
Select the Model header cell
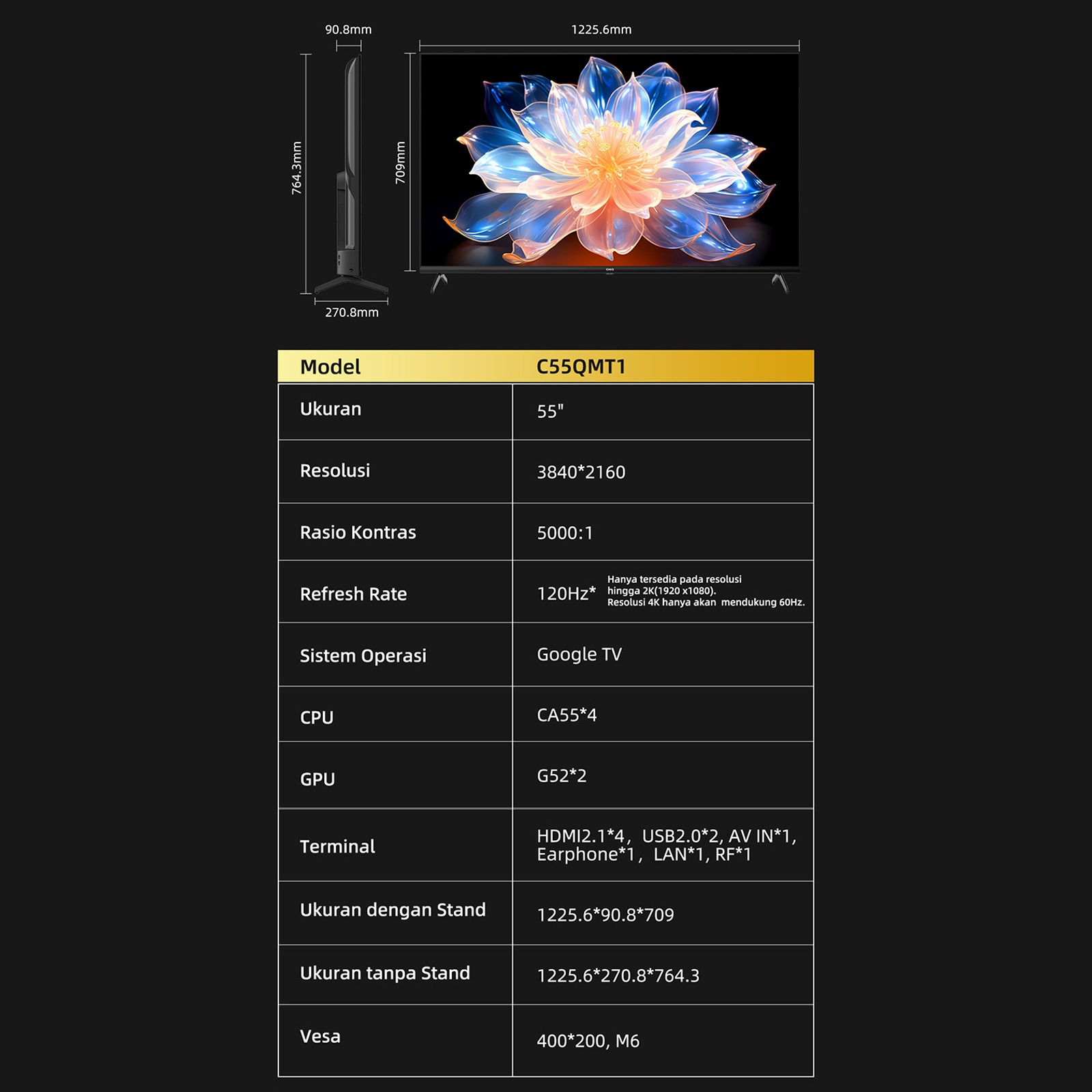tap(330, 367)
